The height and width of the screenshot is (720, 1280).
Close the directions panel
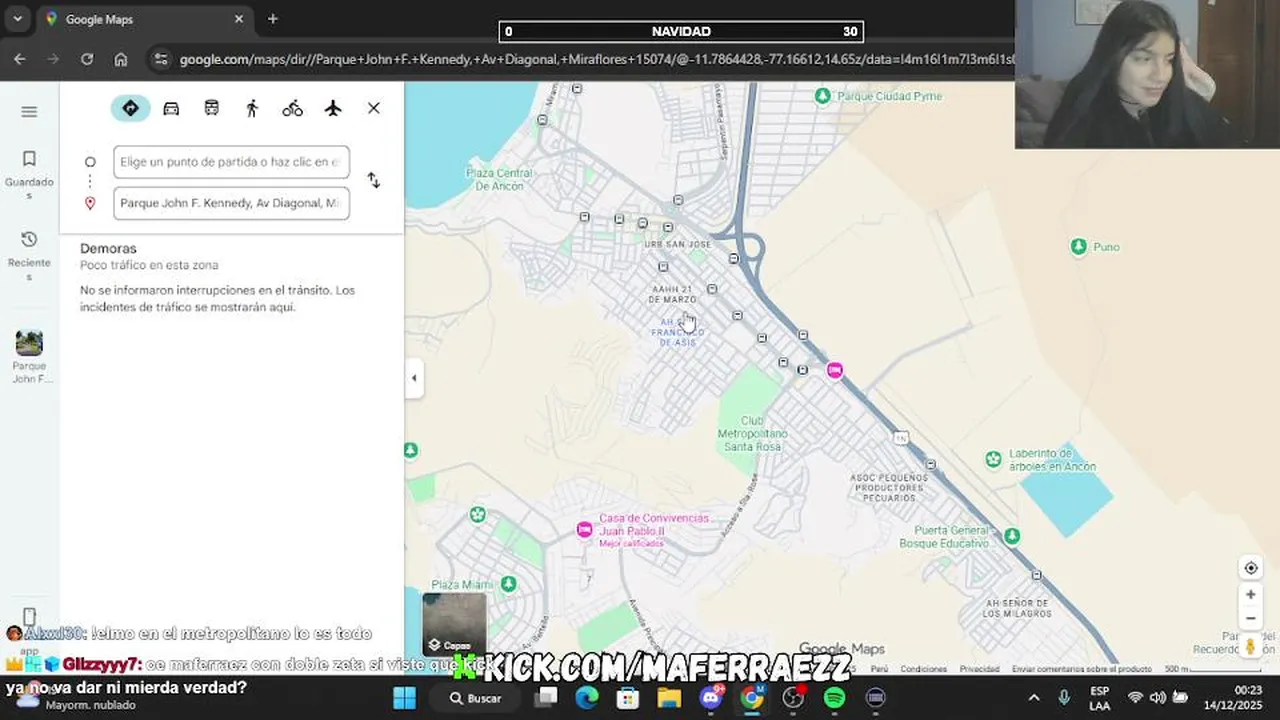click(x=374, y=108)
